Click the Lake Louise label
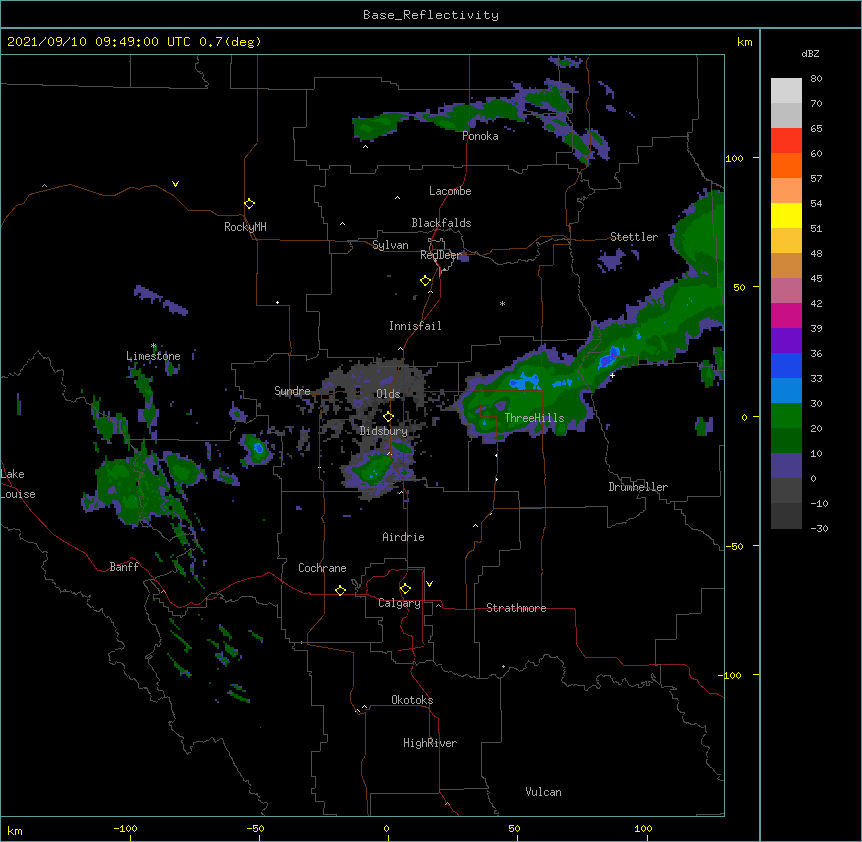The width and height of the screenshot is (862, 842). coord(18,484)
